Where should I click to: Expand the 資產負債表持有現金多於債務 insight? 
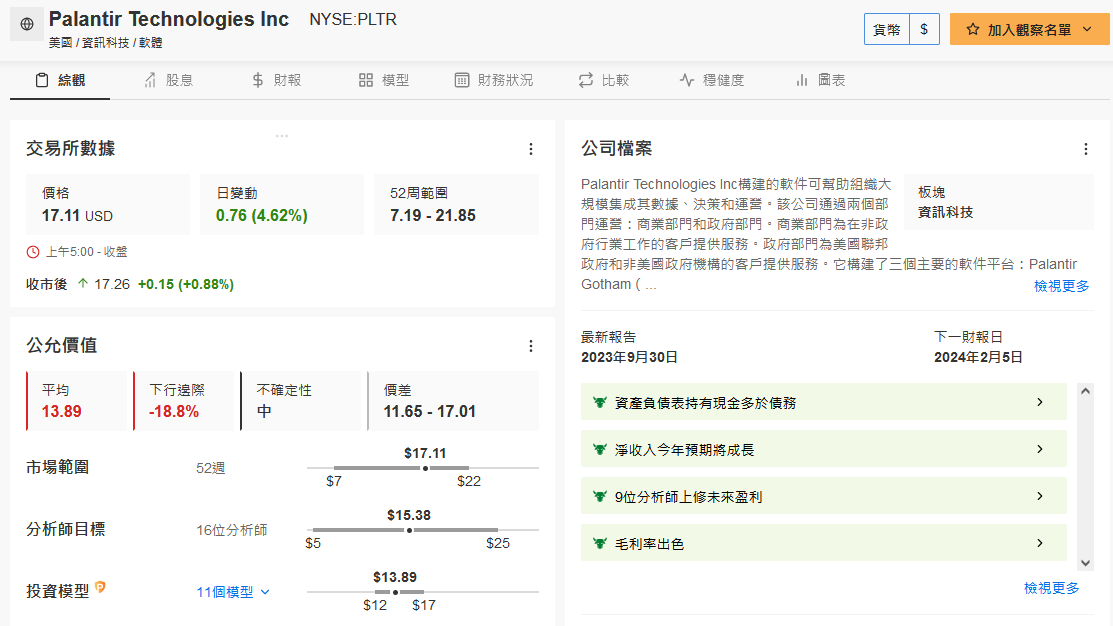[x=823, y=402]
